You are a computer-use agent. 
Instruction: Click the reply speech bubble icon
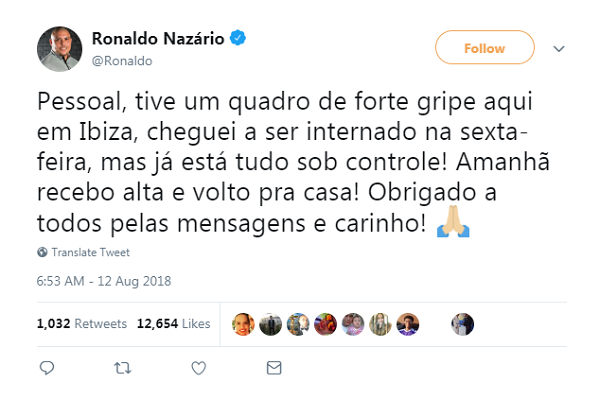click(x=47, y=368)
